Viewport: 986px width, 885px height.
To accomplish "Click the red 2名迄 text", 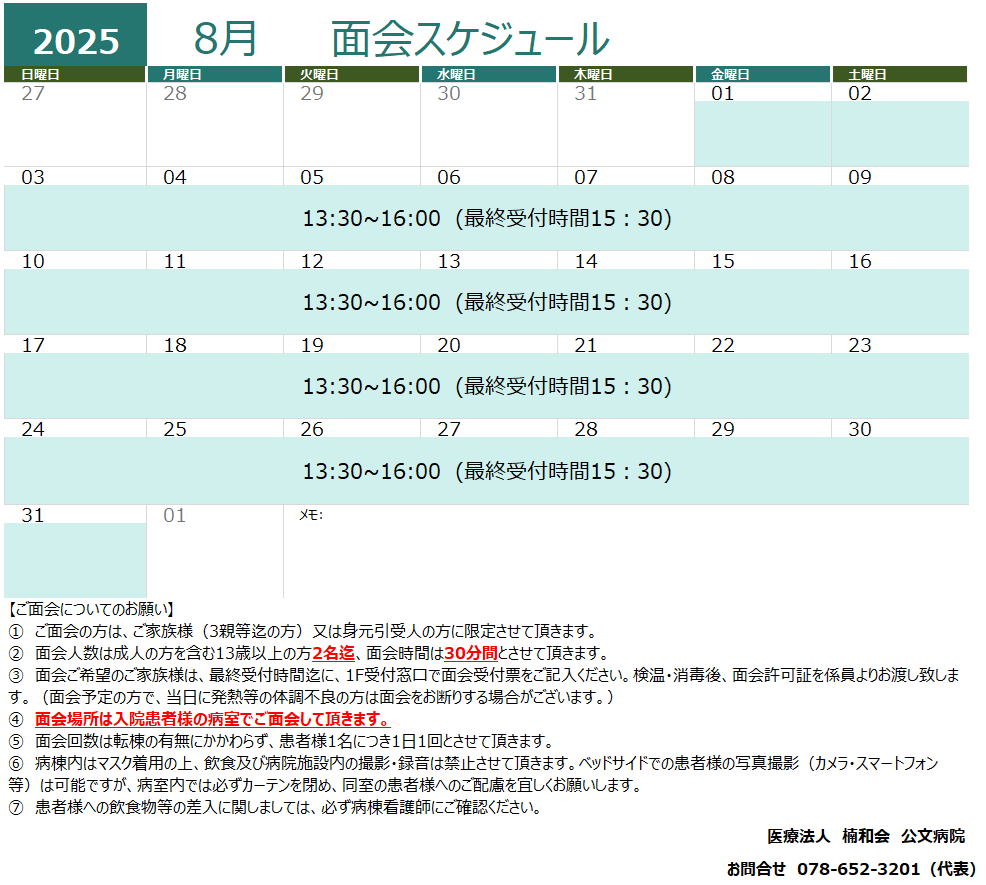I will point(333,653).
